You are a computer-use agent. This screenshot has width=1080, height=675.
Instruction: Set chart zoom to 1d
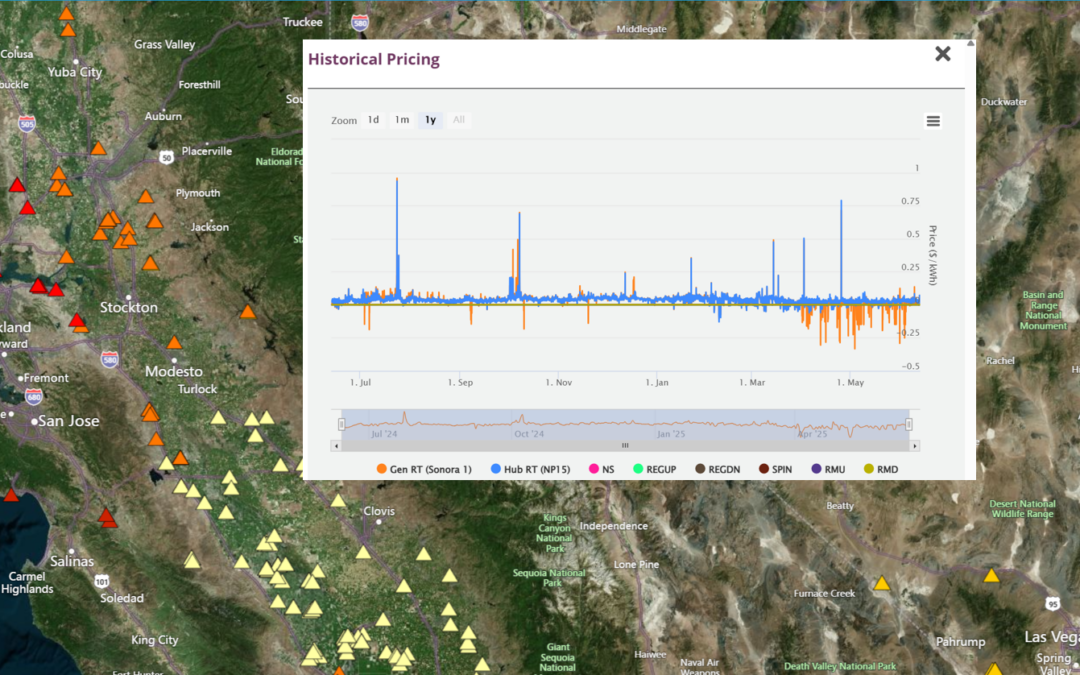373,120
